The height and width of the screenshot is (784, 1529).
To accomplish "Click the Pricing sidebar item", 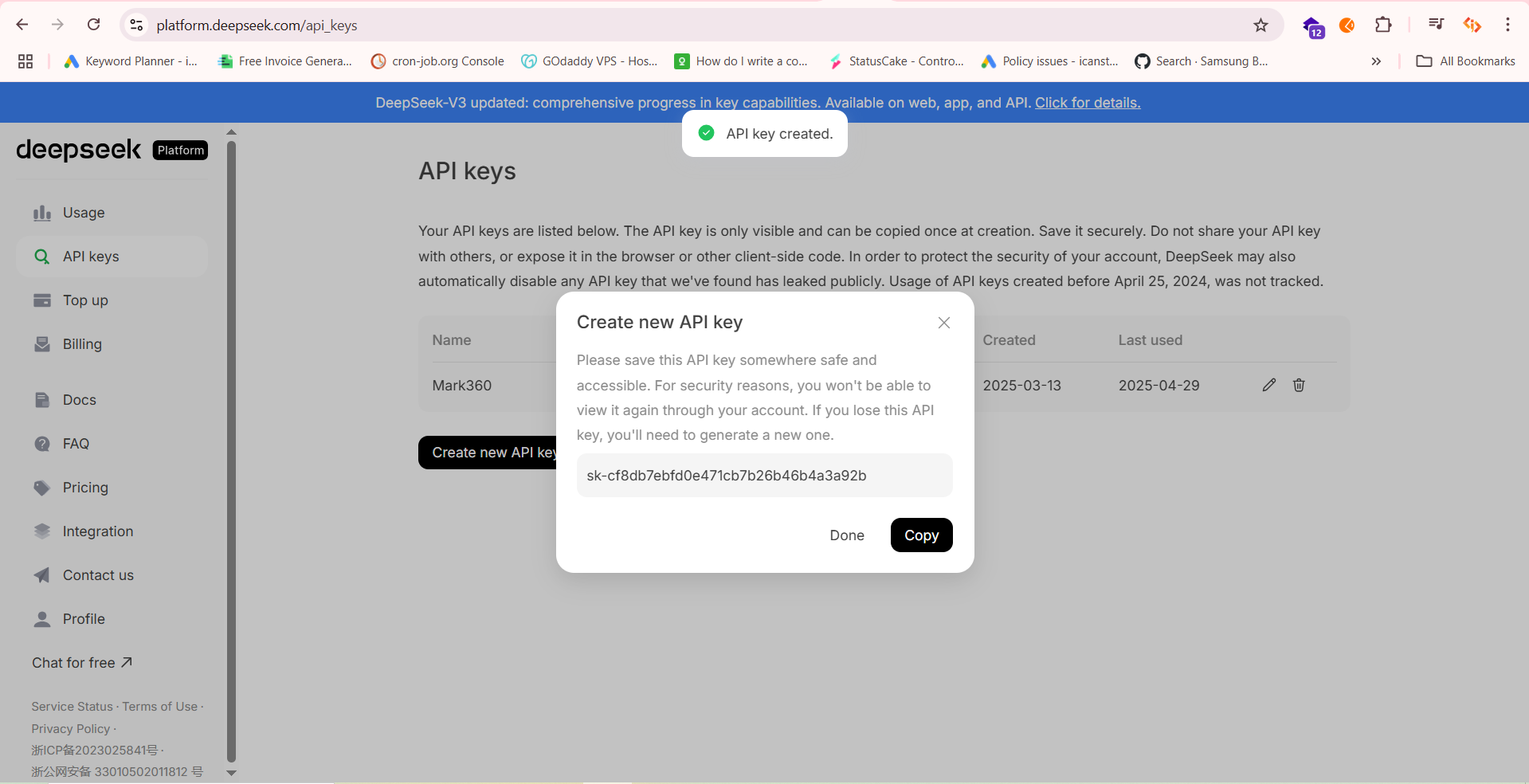I will click(x=112, y=488).
